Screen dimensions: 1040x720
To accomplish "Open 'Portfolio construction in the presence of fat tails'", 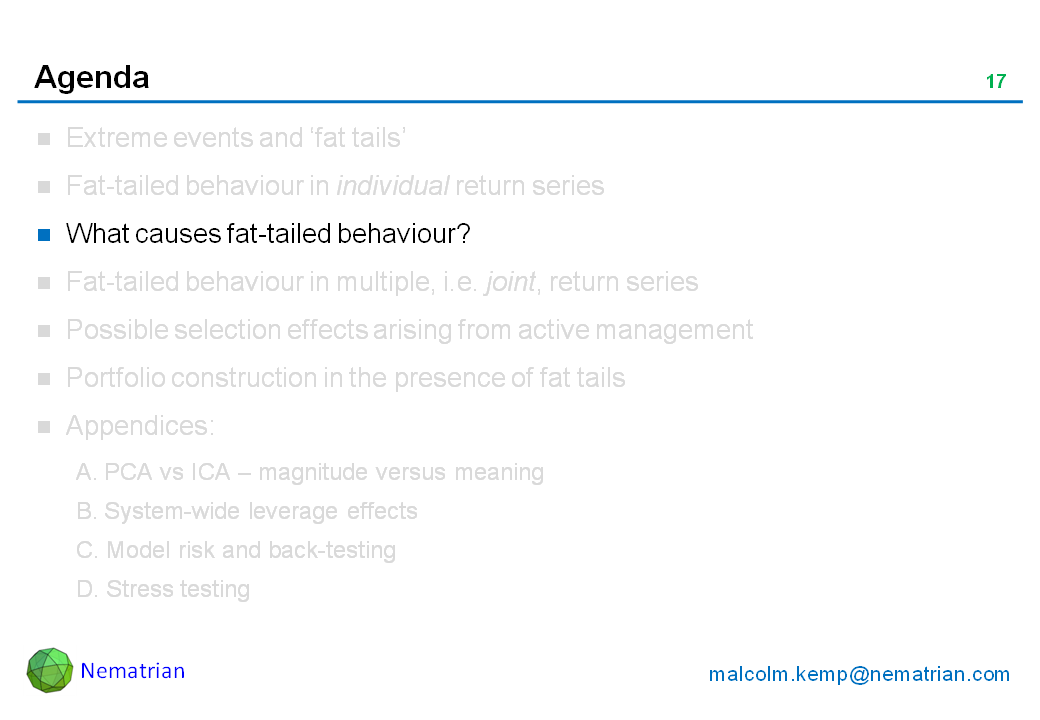I will (x=345, y=378).
